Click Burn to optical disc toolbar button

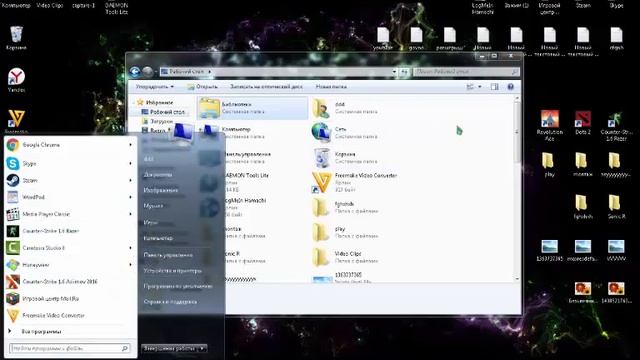tap(266, 87)
